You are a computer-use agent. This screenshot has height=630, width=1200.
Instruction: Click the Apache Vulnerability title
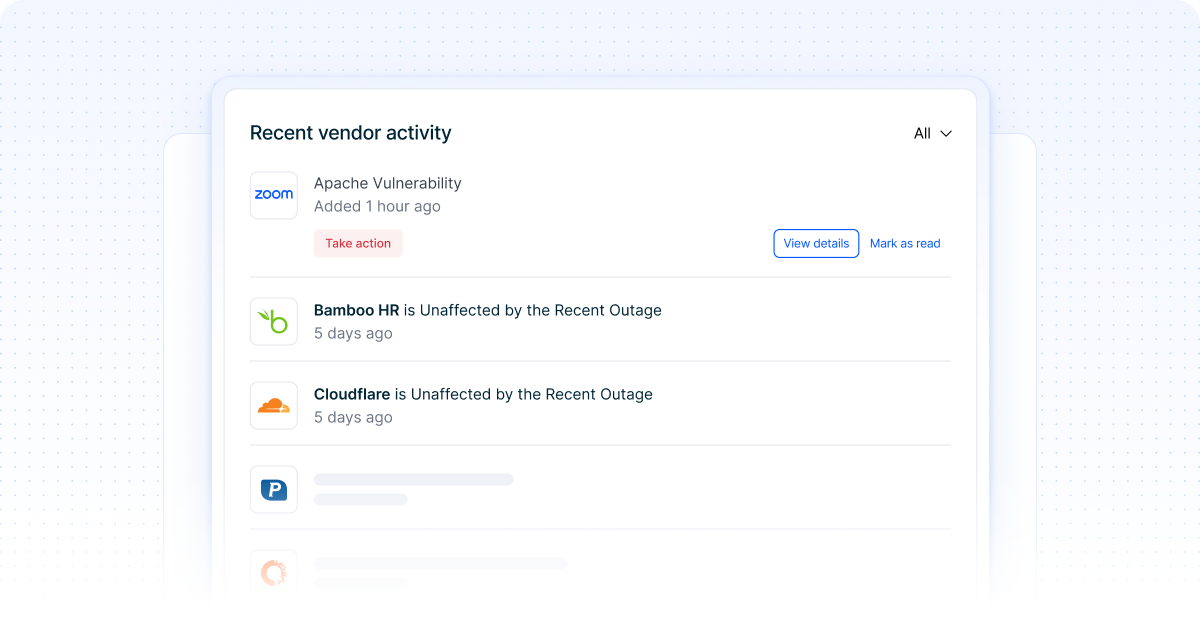pyautogui.click(x=388, y=183)
